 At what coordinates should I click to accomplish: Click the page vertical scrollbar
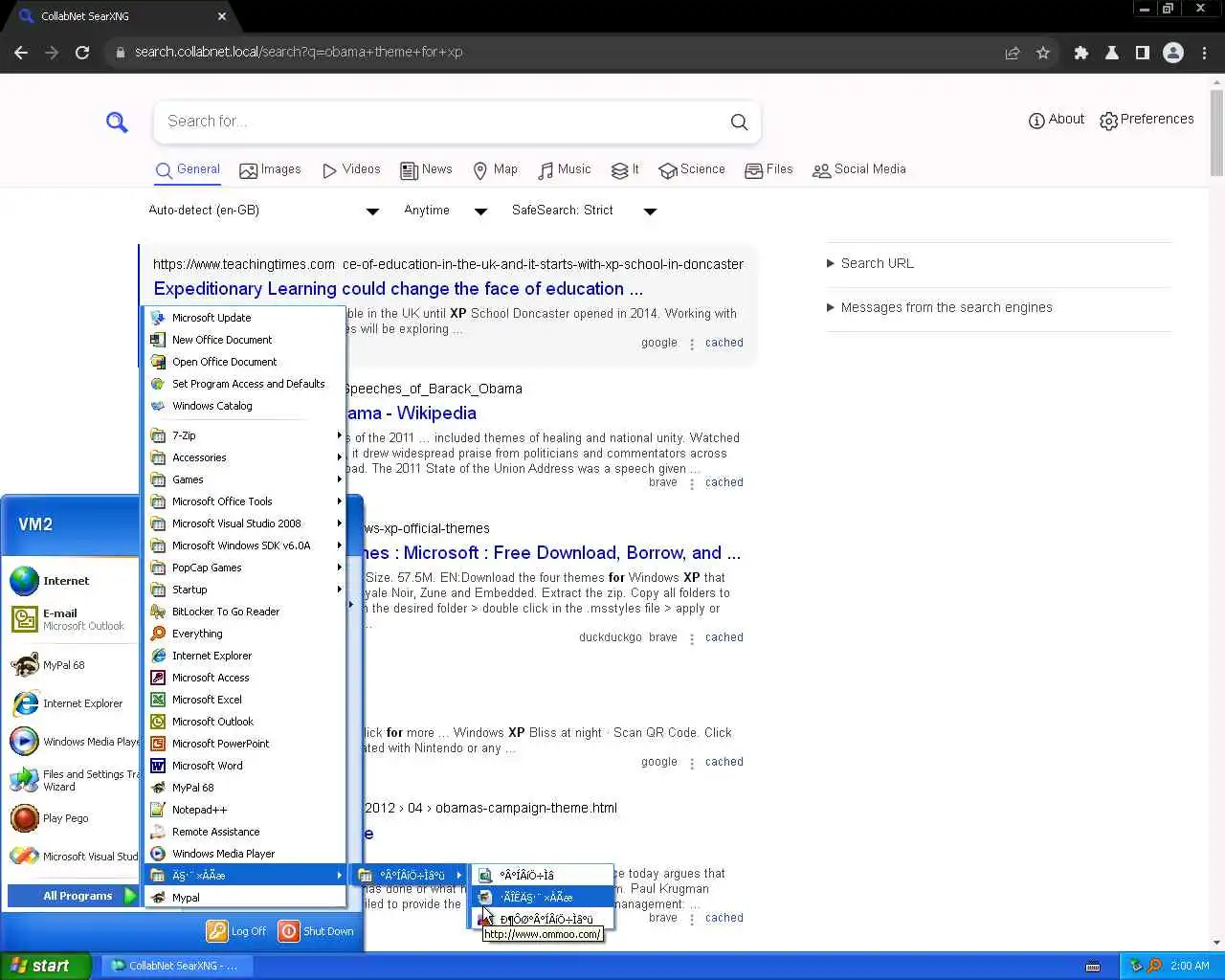(x=1216, y=134)
